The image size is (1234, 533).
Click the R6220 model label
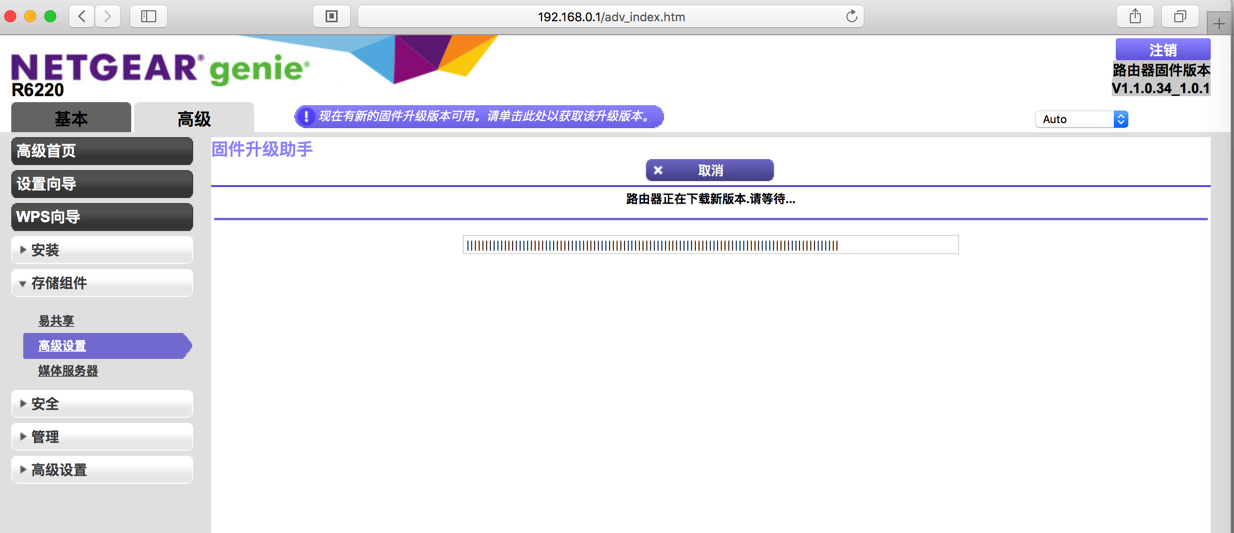38,90
